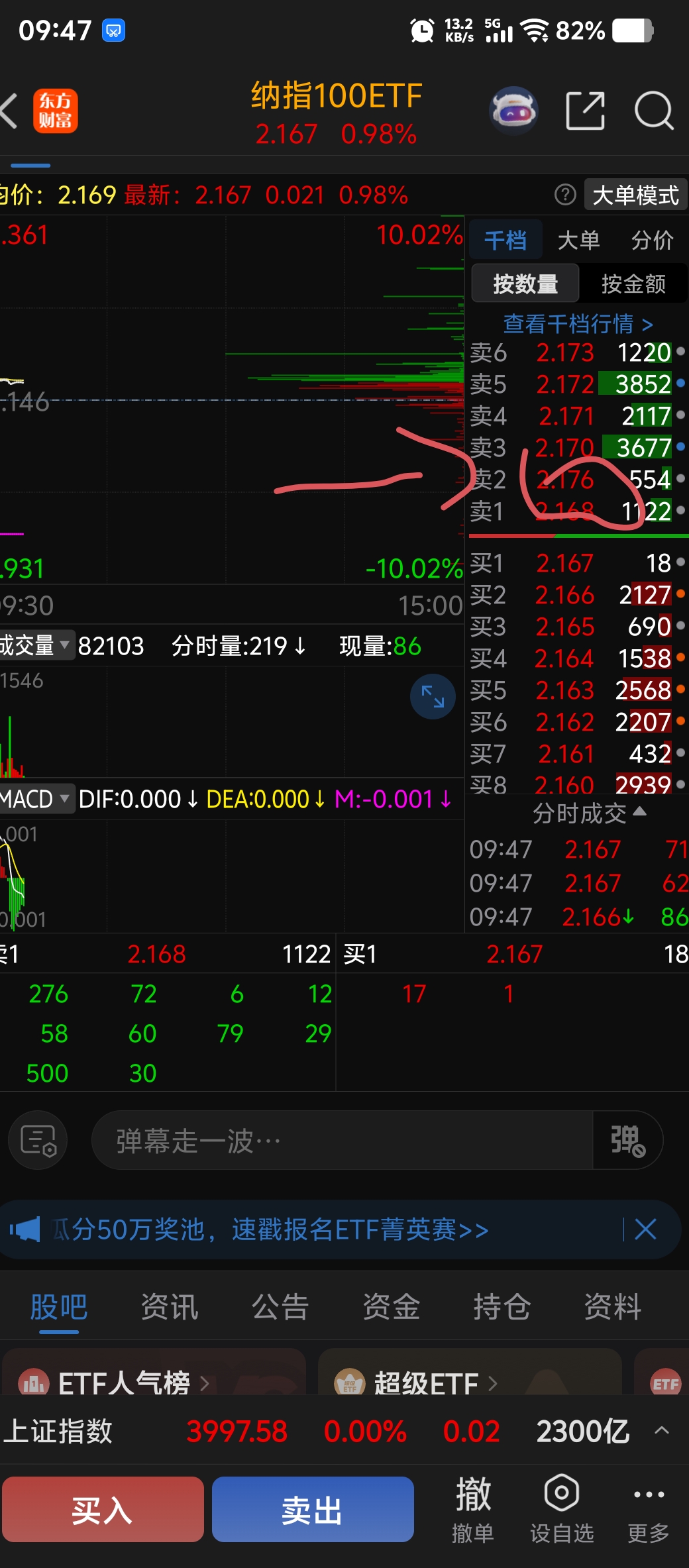Close the ETF菁英赛 banner
Screen dimensions: 689x1568
(645, 1229)
